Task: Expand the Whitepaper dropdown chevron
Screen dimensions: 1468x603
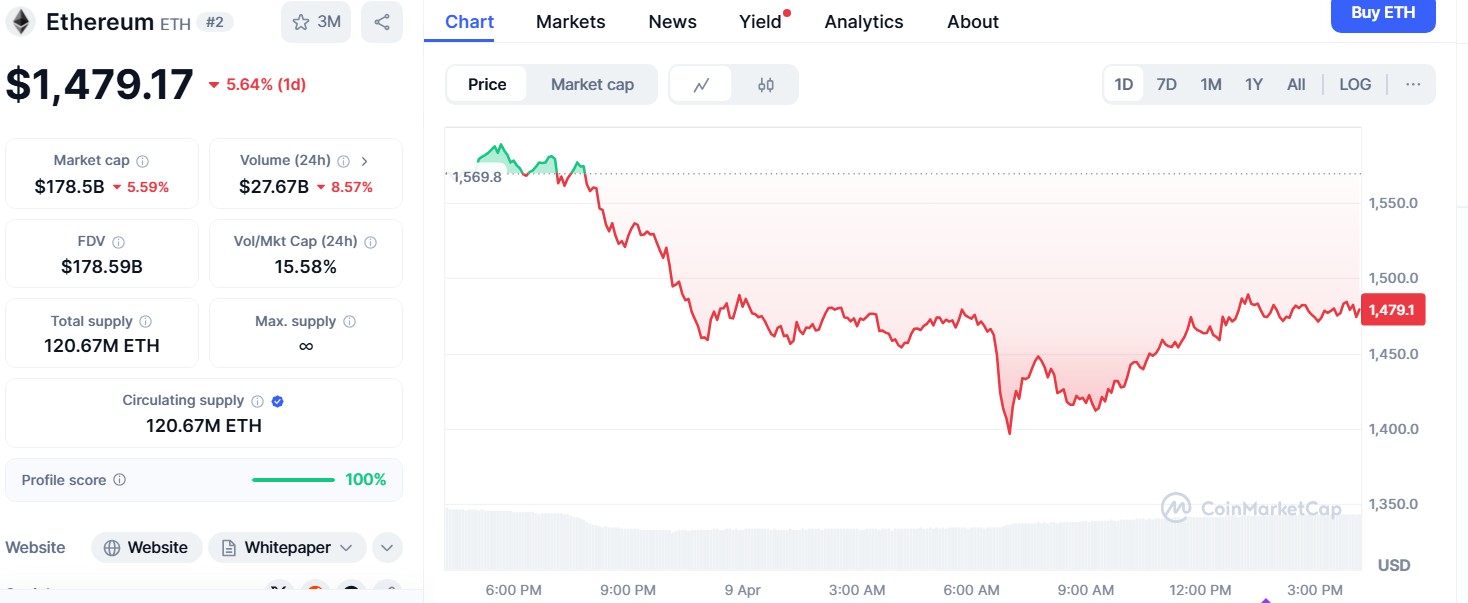Action: [348, 547]
